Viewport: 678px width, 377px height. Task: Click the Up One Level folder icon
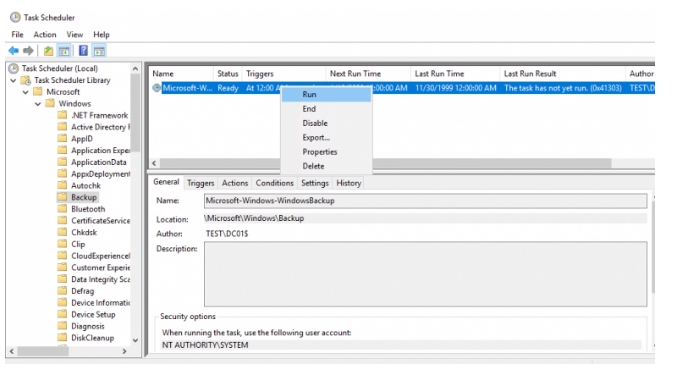point(48,51)
